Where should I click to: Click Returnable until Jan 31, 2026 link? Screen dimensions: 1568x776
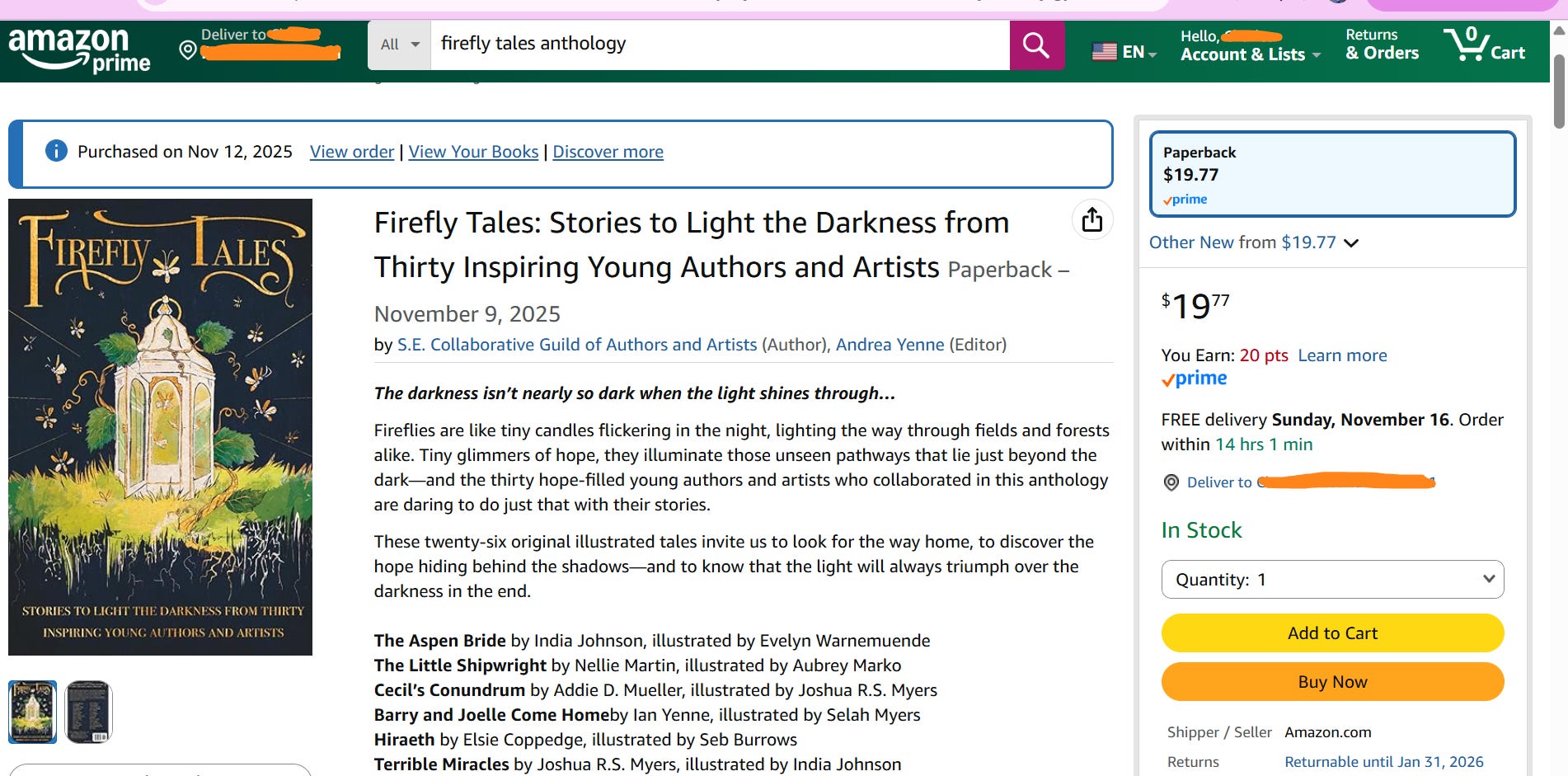pyautogui.click(x=1383, y=762)
